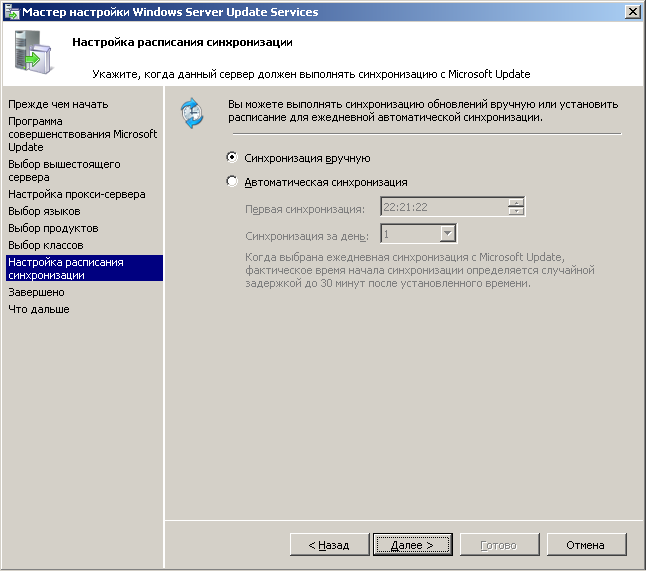Decrease first synchronization time with down spinner
The image size is (646, 571).
516,211
